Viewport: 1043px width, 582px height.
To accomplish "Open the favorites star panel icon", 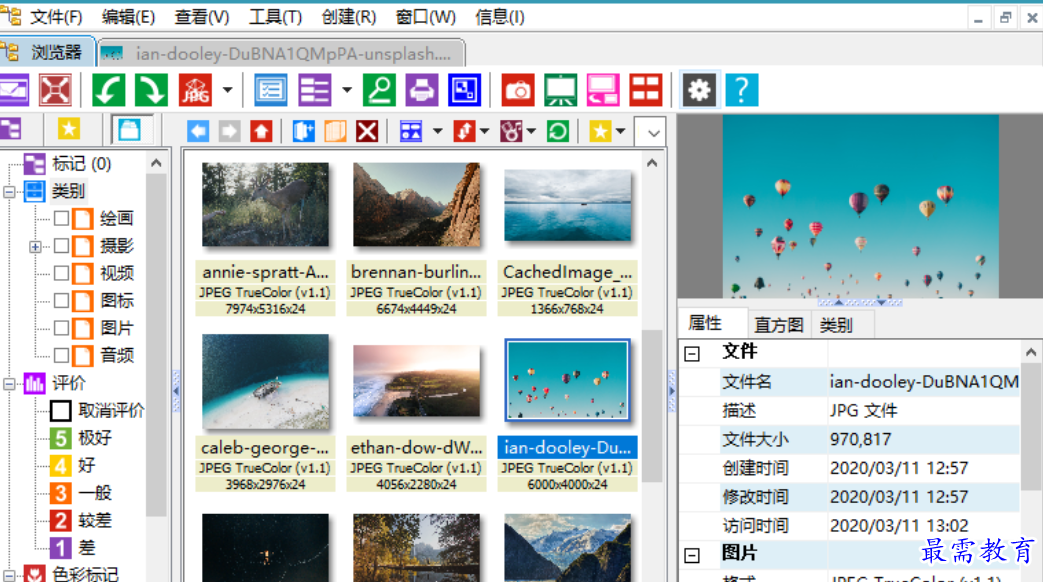I will [69, 129].
